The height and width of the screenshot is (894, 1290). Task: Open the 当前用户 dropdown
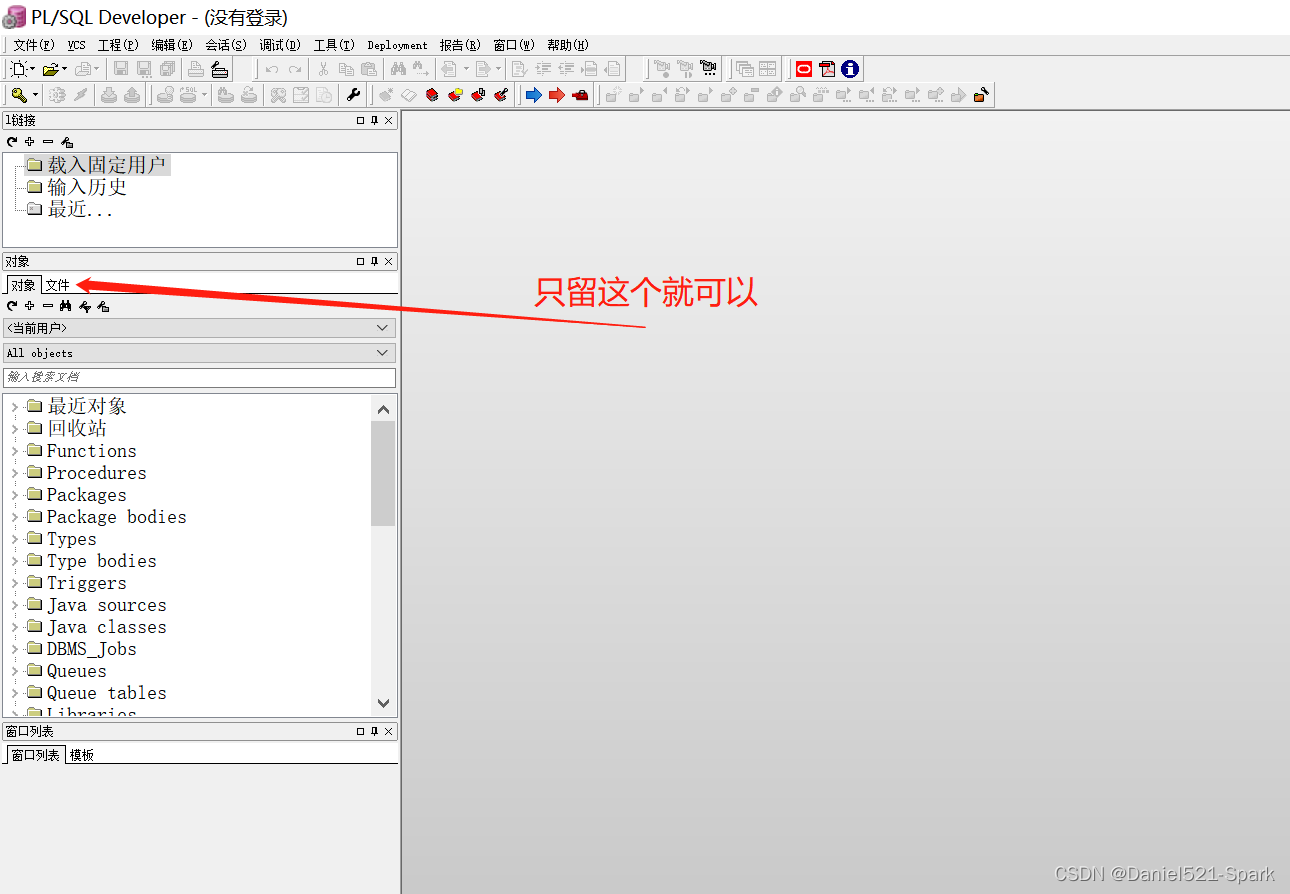pyautogui.click(x=382, y=328)
